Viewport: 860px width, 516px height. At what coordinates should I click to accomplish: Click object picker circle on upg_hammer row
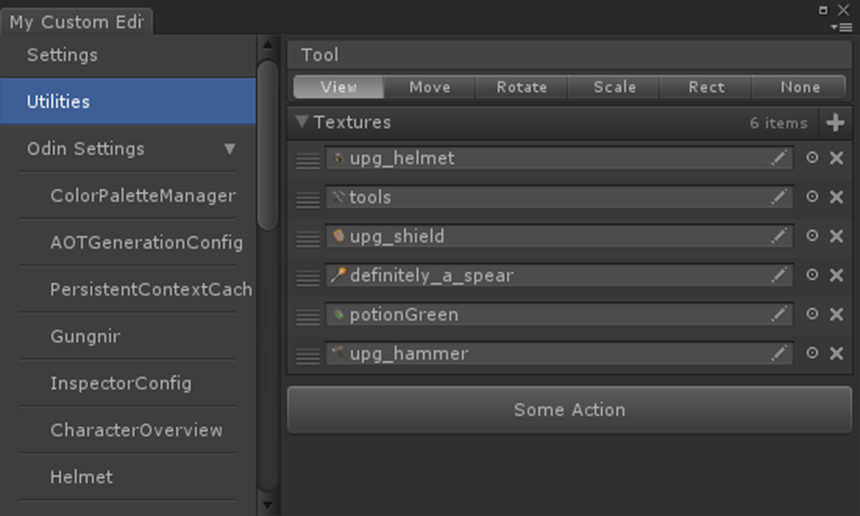tap(812, 353)
